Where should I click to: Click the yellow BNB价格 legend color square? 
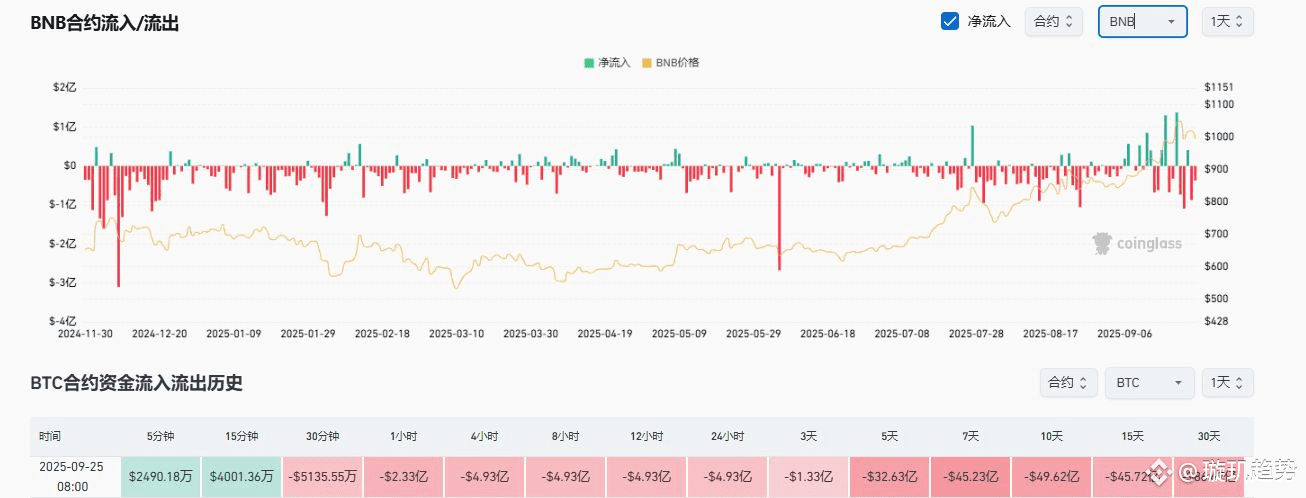647,63
